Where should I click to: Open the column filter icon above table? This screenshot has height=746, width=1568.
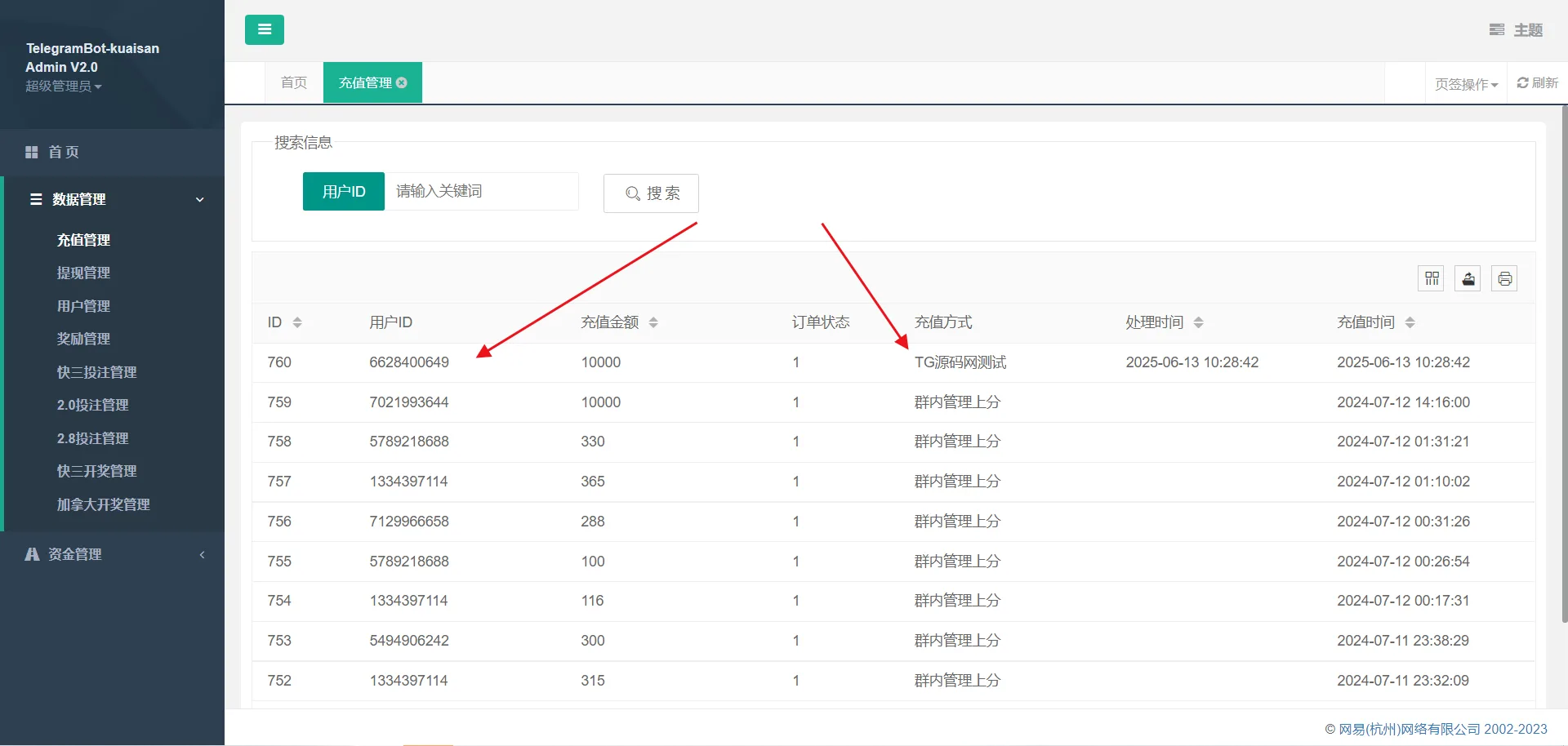(x=1432, y=279)
